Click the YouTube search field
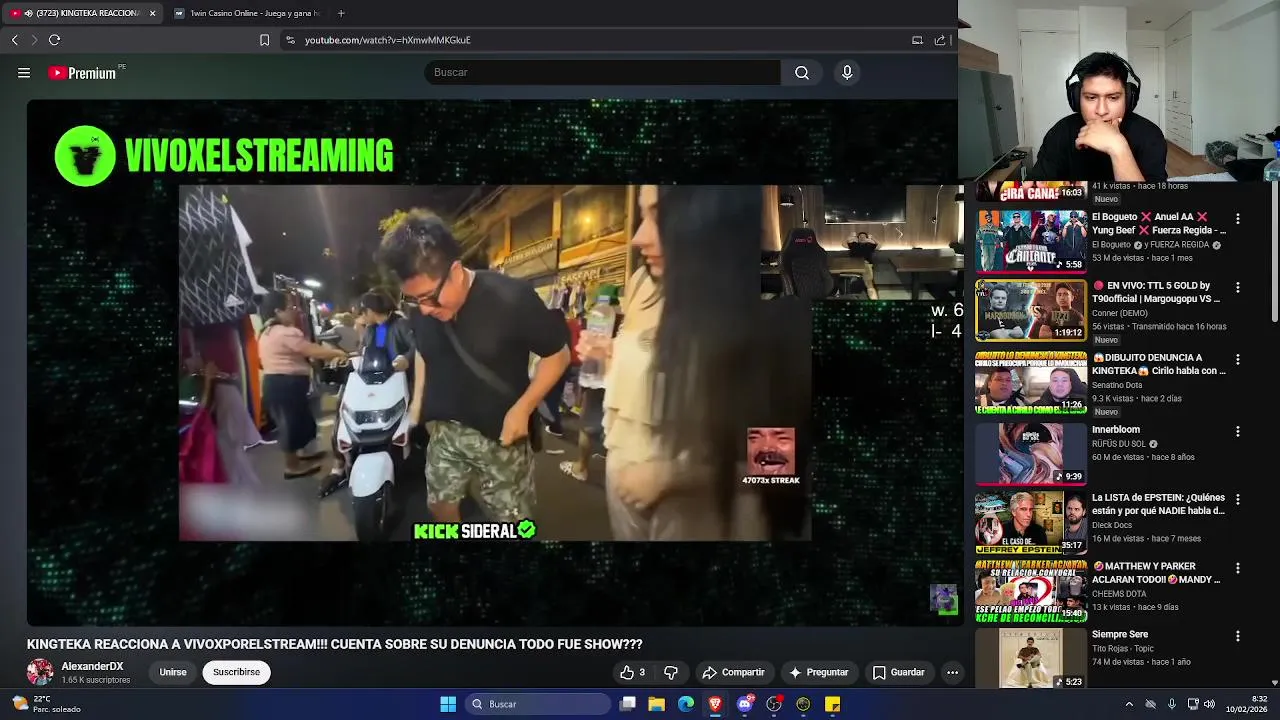The image size is (1280, 720). tap(602, 72)
